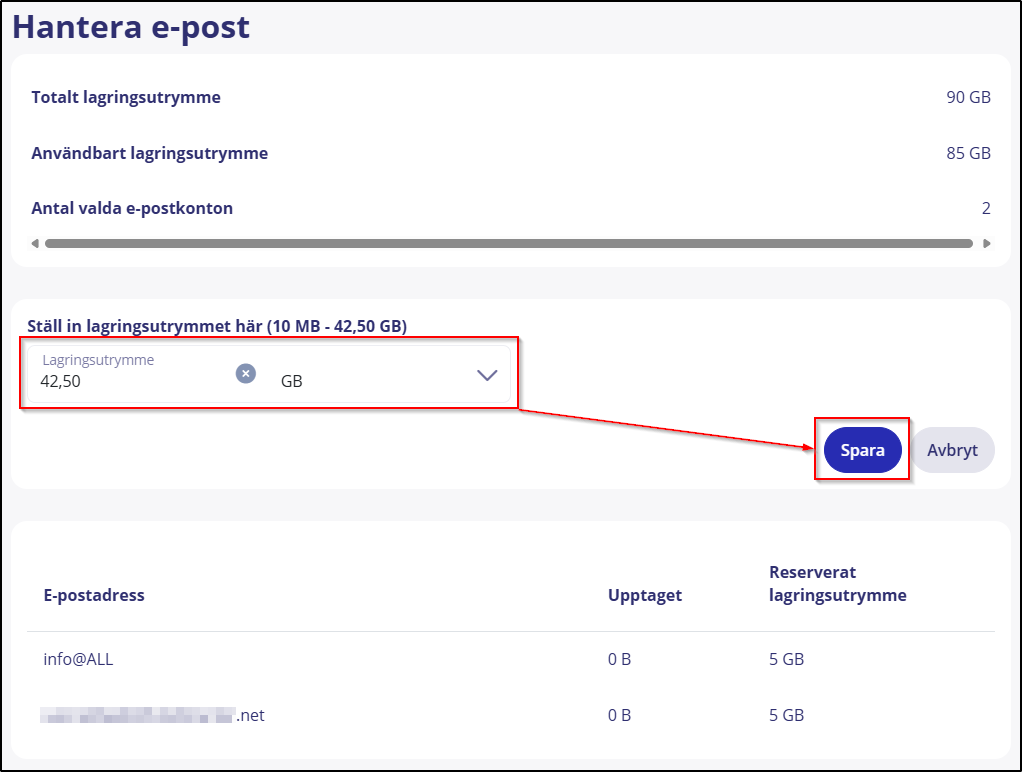Open the GB unit dropdown chevron
Image resolution: width=1022 pixels, height=772 pixels.
point(487,375)
